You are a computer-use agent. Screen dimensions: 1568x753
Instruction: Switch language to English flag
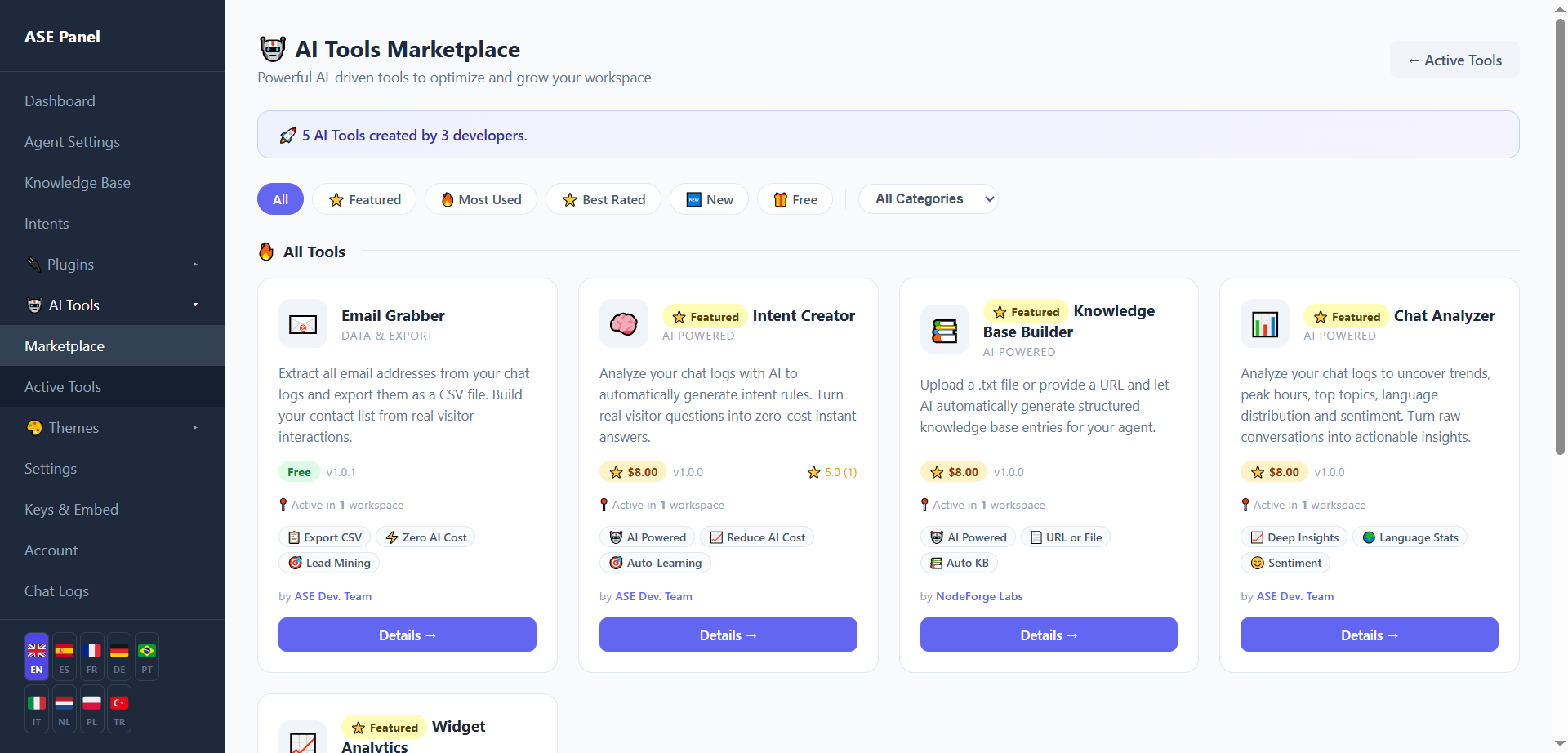(37, 657)
